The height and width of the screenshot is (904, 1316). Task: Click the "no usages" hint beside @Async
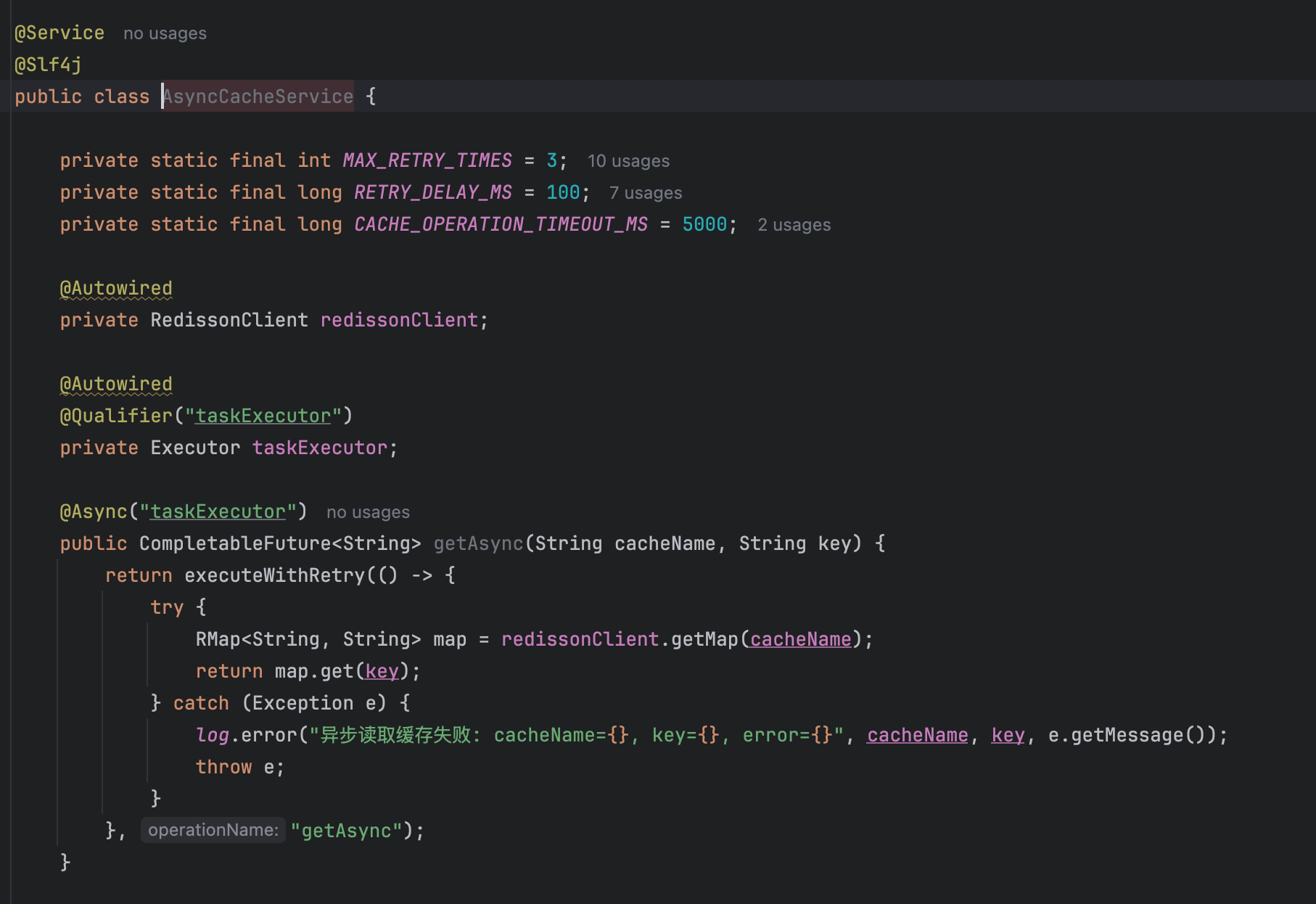click(x=368, y=512)
